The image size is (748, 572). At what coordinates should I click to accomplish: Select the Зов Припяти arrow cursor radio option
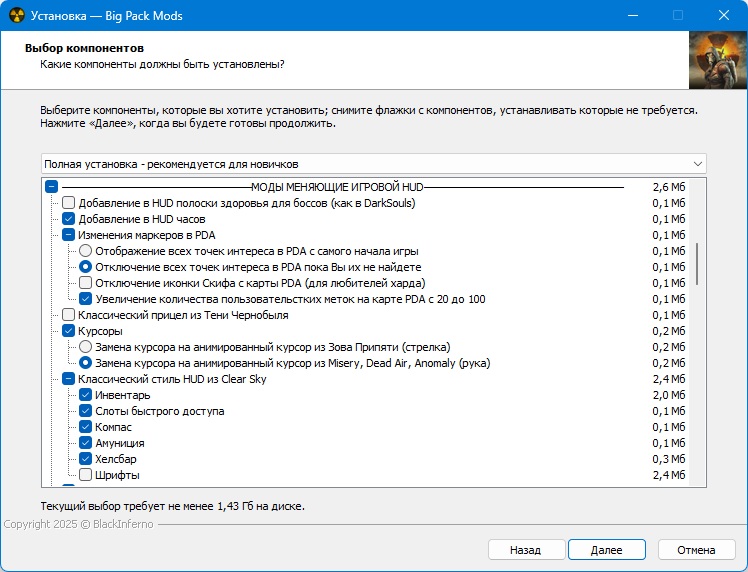tap(86, 347)
